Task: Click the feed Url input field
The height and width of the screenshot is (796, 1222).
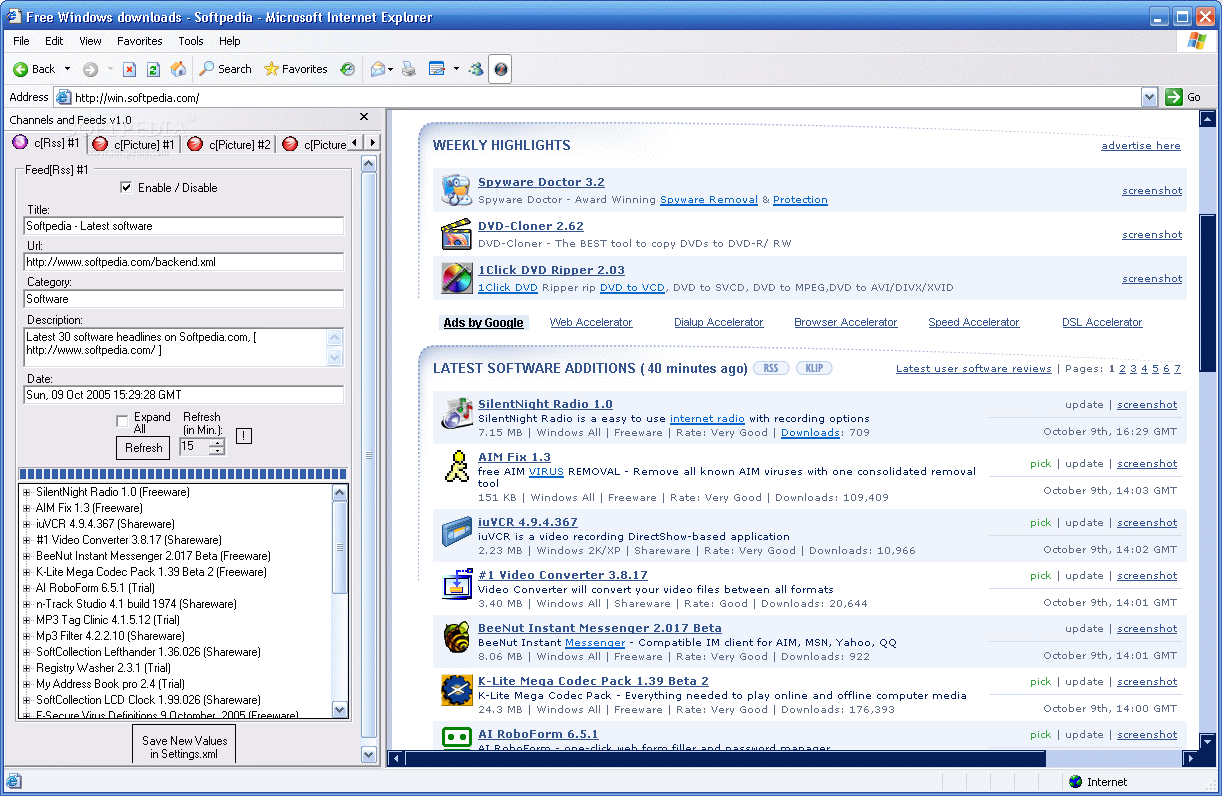Action: [x=184, y=262]
